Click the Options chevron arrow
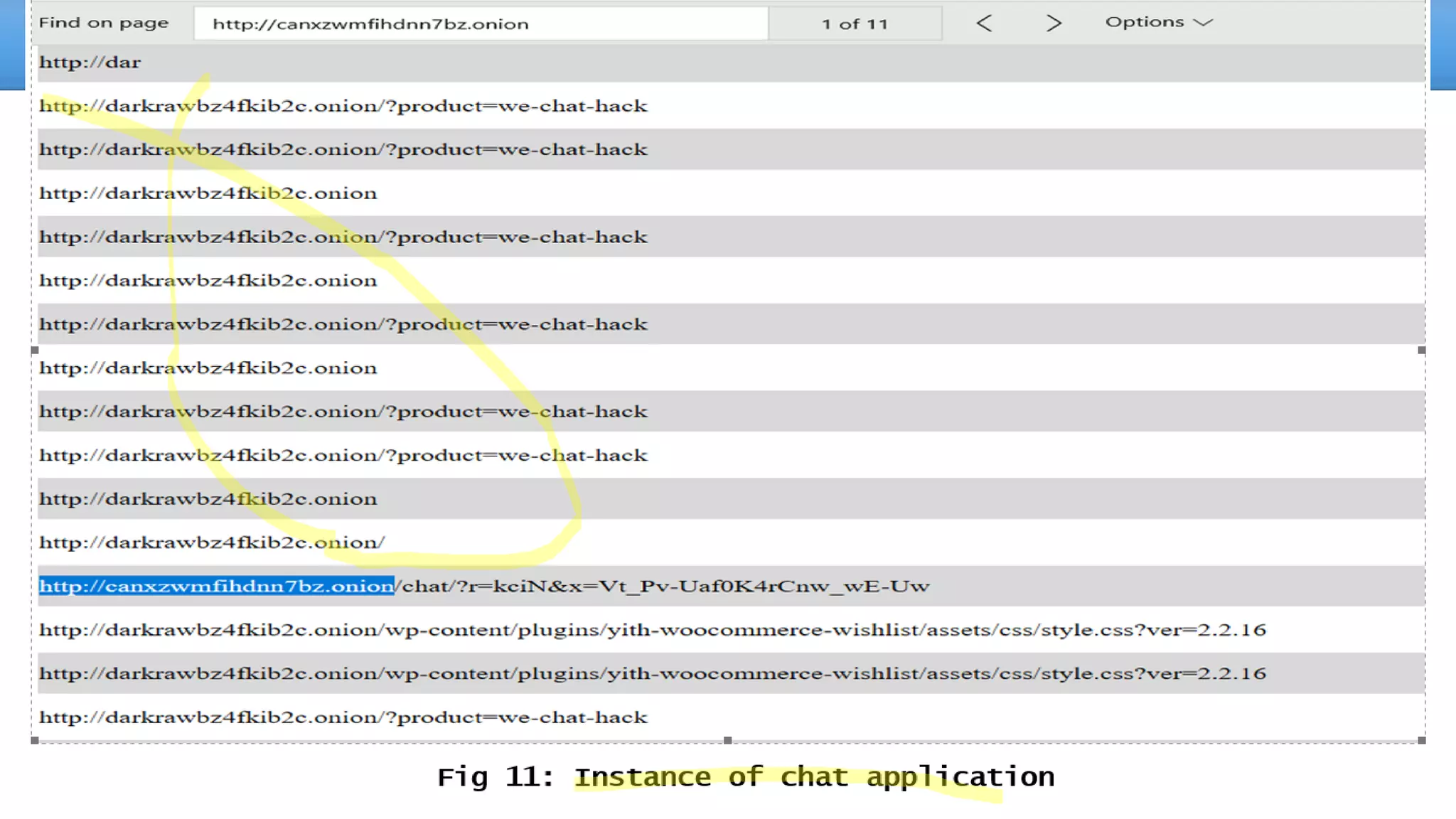The image size is (1456, 819). pyautogui.click(x=1203, y=23)
